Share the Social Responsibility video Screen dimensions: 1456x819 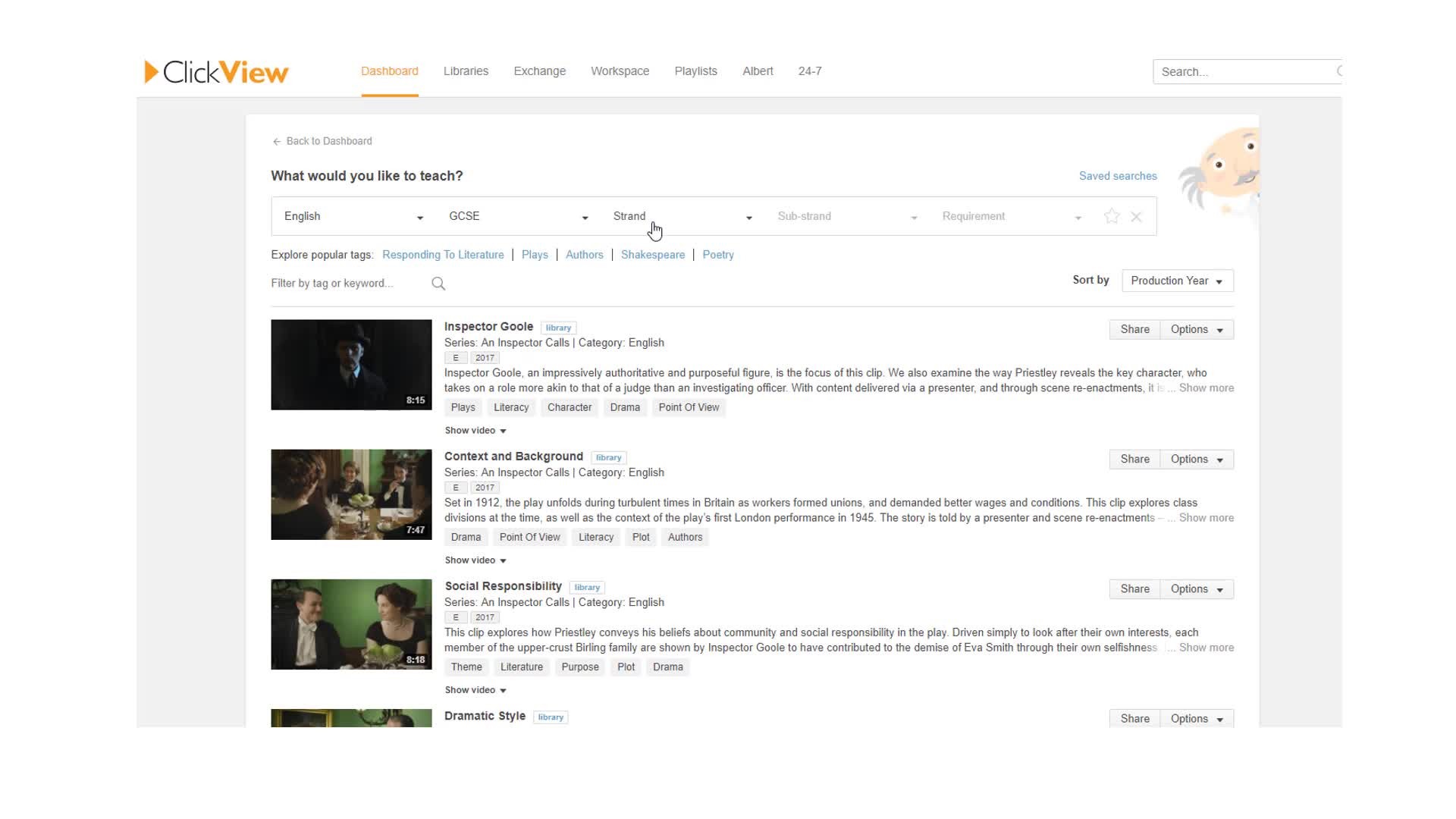(1134, 589)
